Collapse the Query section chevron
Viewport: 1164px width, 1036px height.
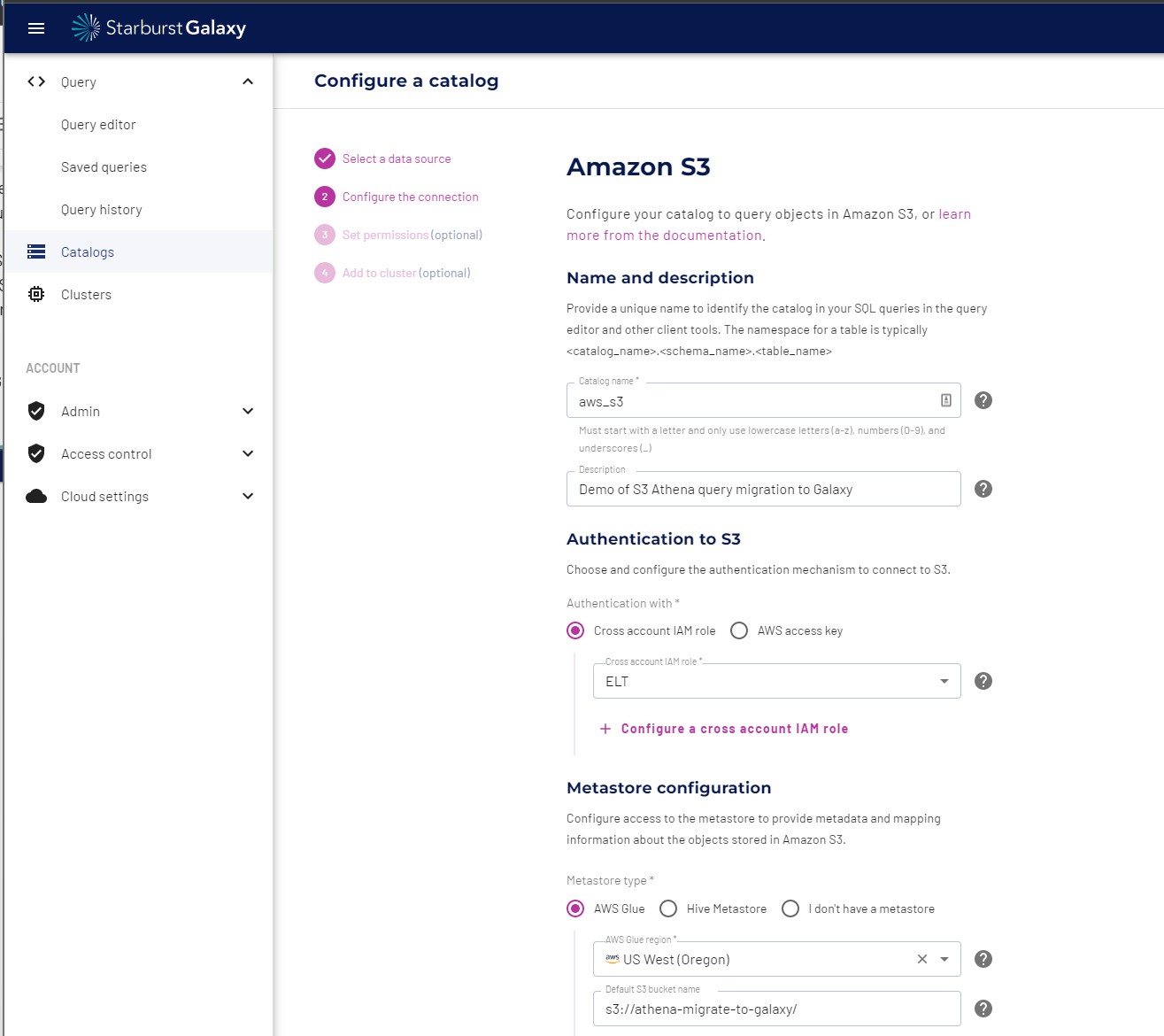[x=248, y=81]
